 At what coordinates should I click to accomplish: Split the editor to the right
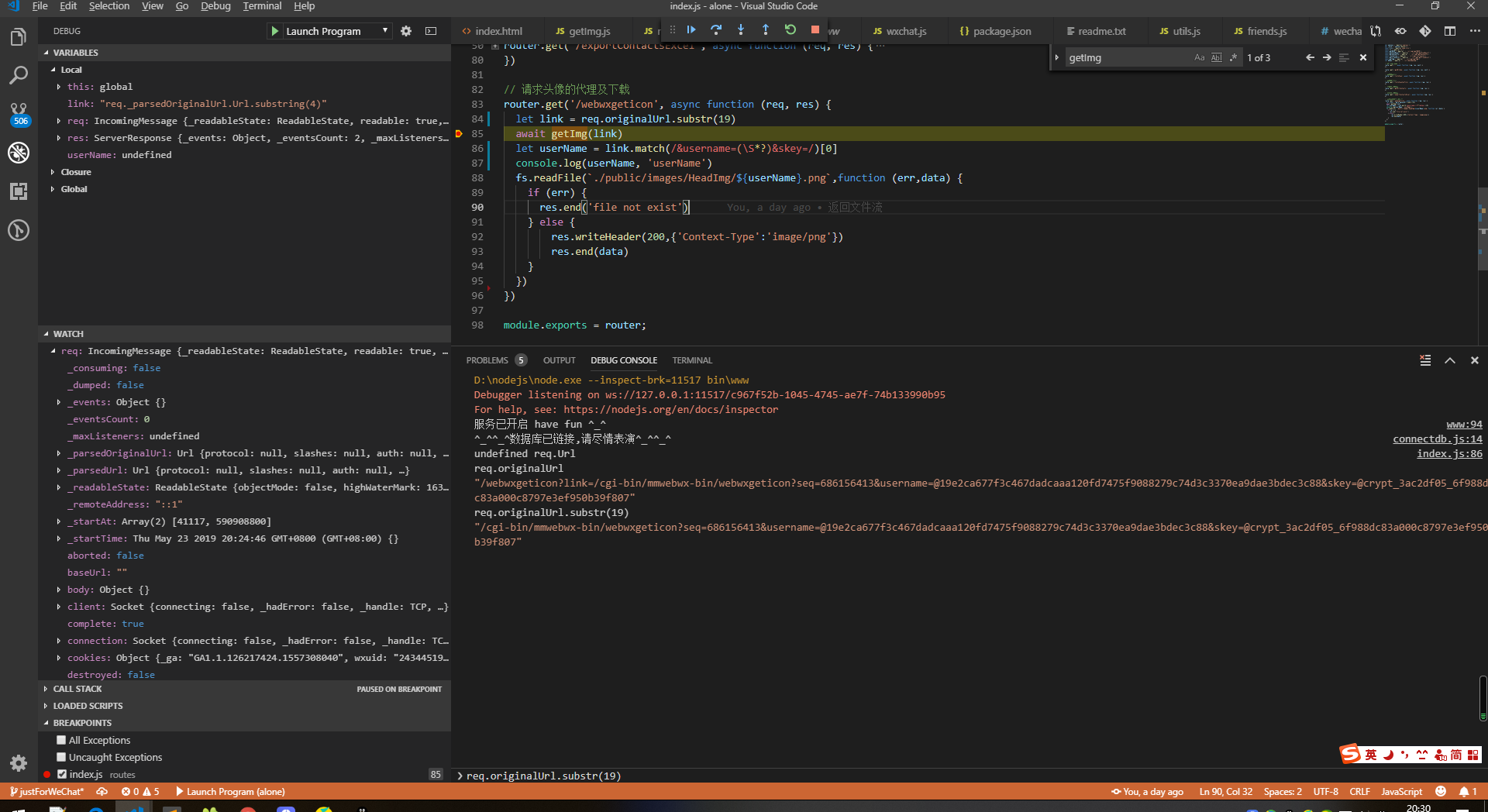point(1450,31)
